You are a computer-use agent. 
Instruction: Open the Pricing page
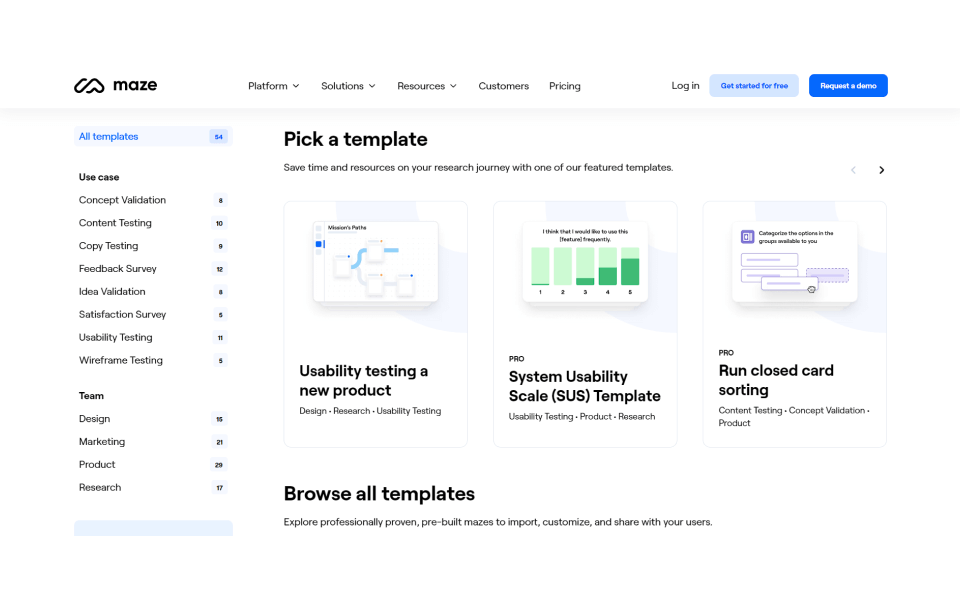pos(564,86)
